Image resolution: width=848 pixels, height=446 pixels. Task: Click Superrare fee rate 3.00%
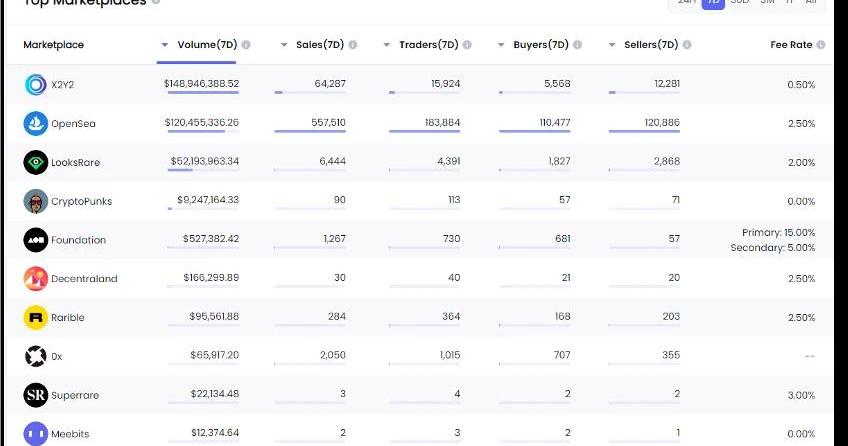(801, 395)
